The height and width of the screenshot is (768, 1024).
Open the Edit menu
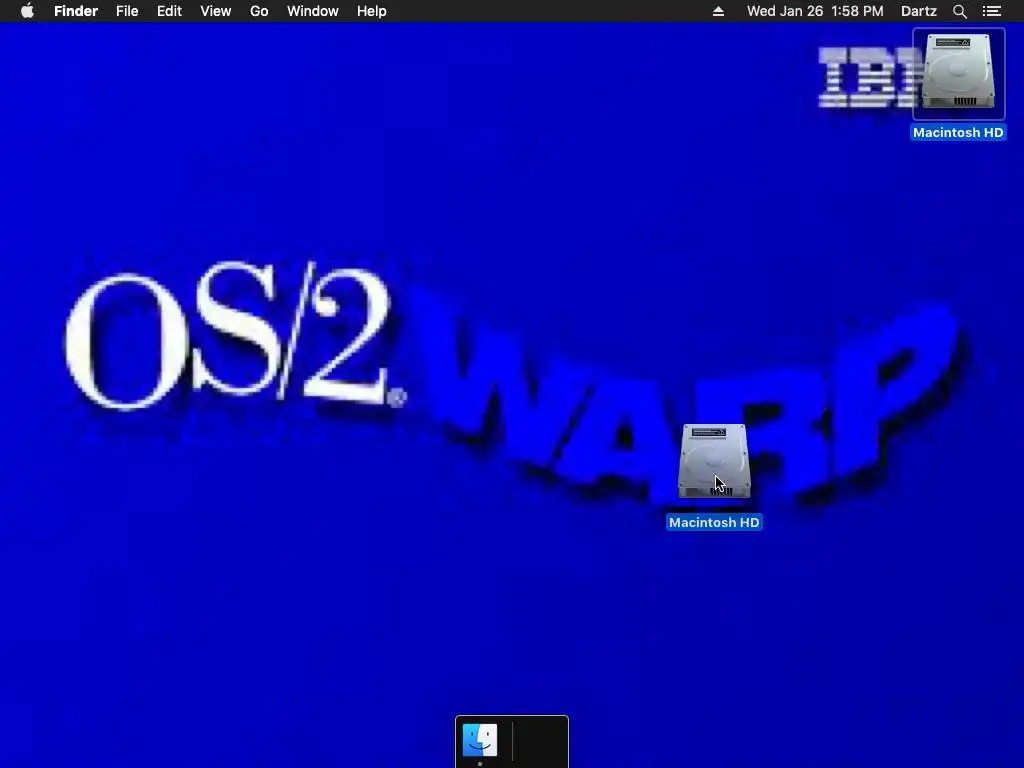(x=169, y=11)
